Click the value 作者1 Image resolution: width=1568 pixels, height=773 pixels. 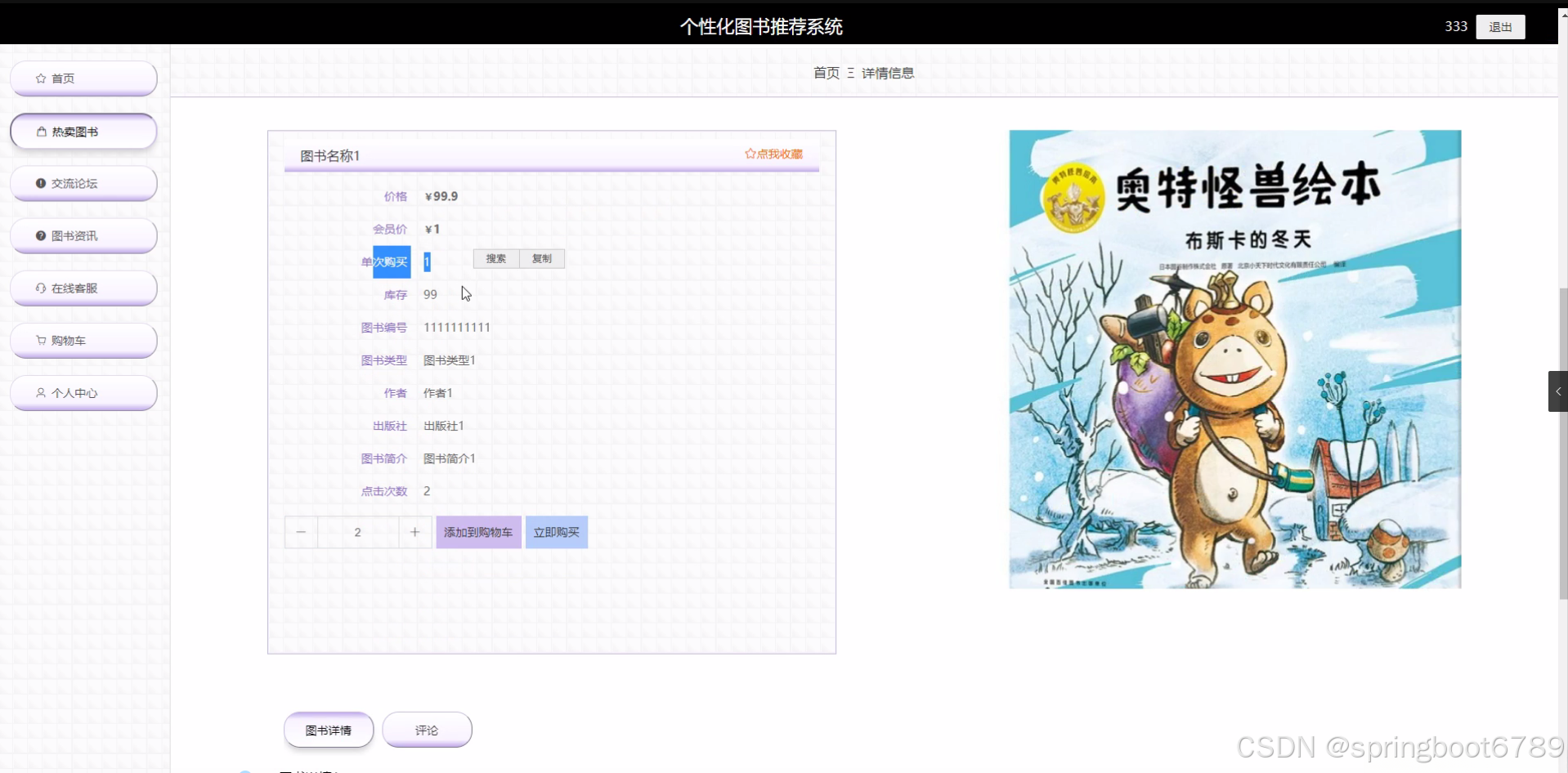click(x=438, y=393)
